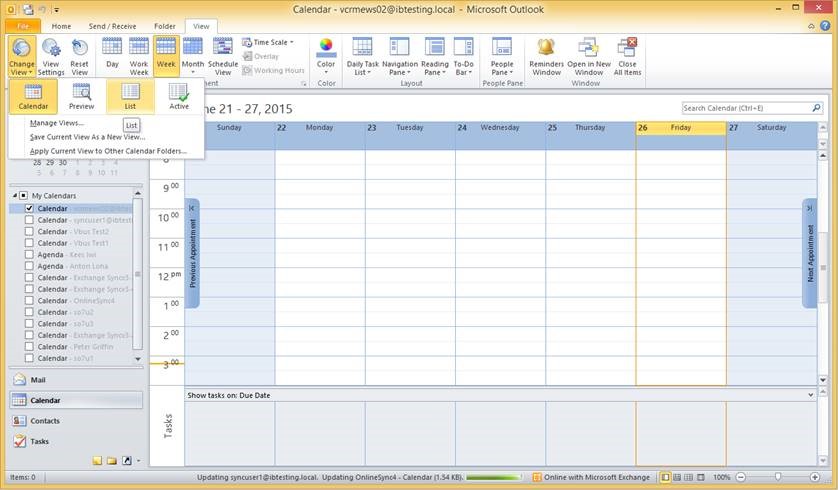Open the Navigation Pane dropdown

tap(400, 57)
